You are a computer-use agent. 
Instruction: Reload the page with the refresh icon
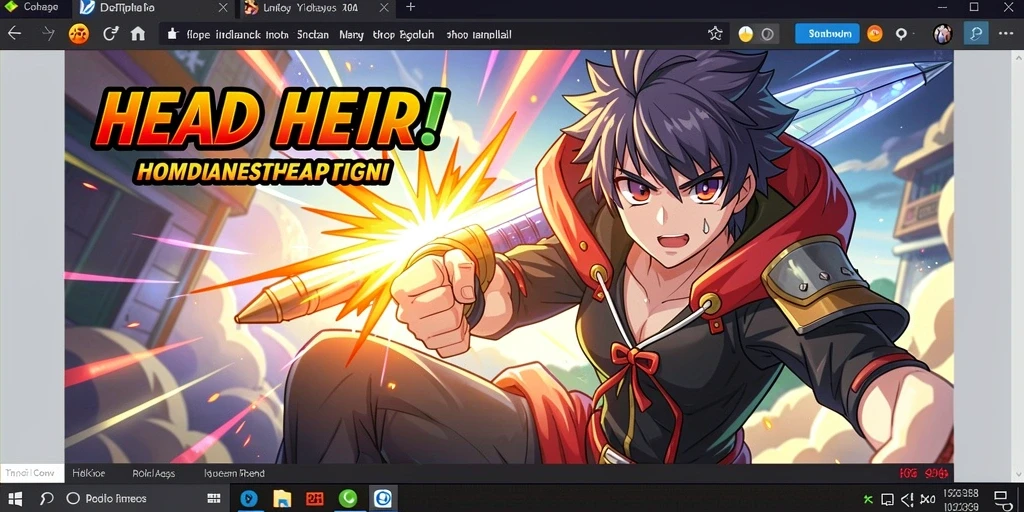pyautogui.click(x=110, y=33)
